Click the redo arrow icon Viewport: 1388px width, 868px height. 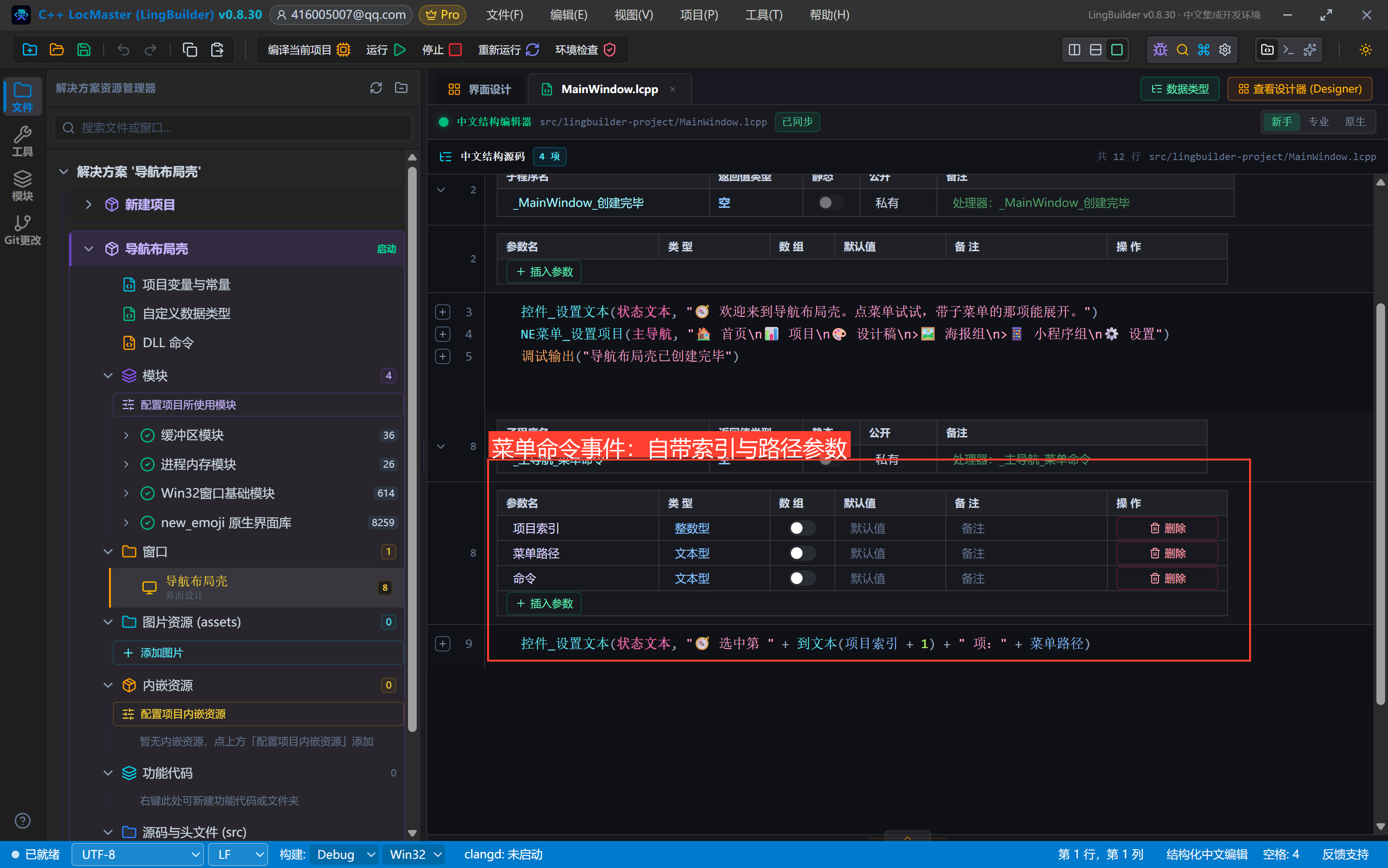pos(150,50)
